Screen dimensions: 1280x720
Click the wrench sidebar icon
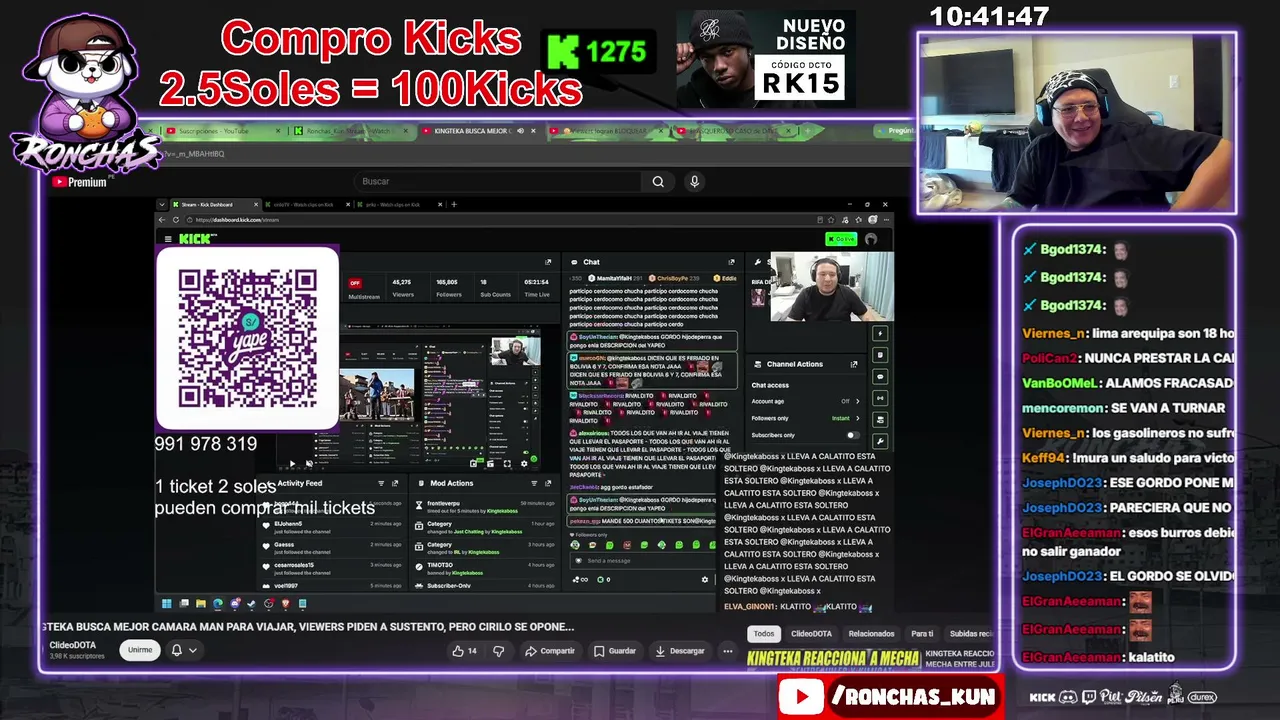click(x=880, y=441)
